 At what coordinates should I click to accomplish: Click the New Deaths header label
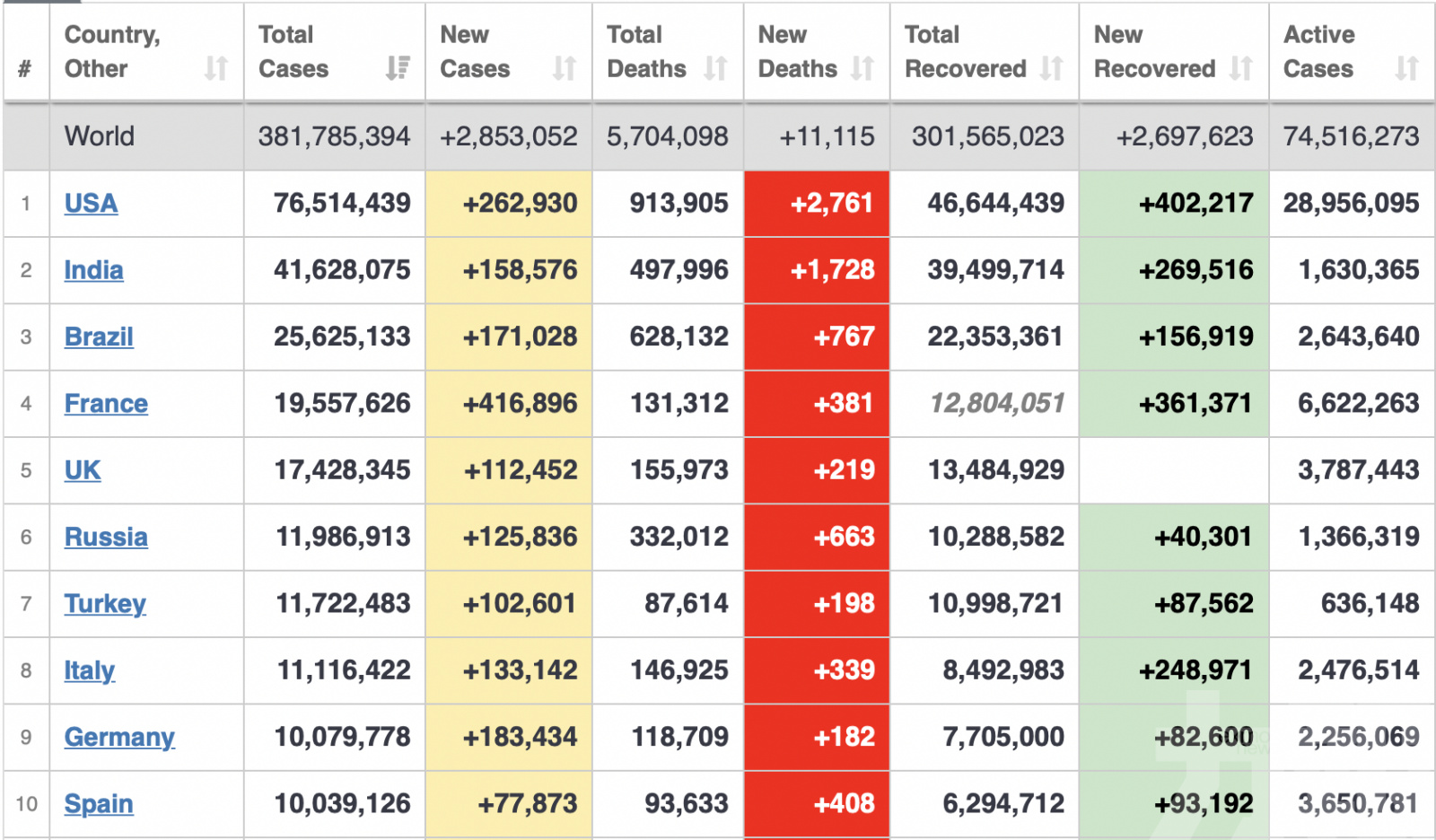(797, 51)
